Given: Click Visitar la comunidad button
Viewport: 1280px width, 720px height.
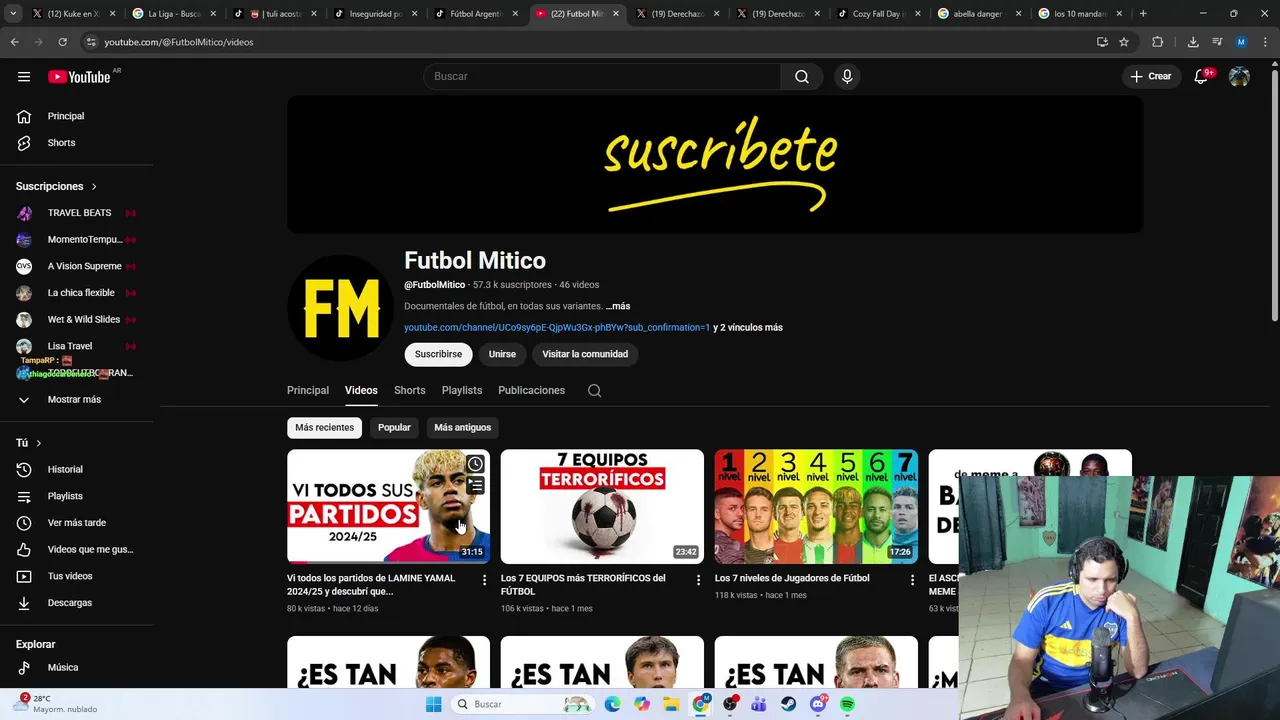Looking at the screenshot, I should [585, 354].
